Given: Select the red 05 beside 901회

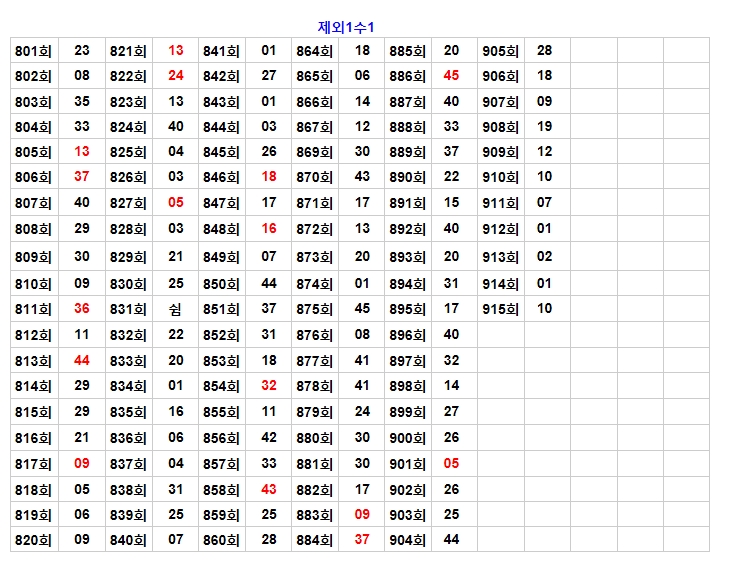Looking at the screenshot, I should click(451, 464).
